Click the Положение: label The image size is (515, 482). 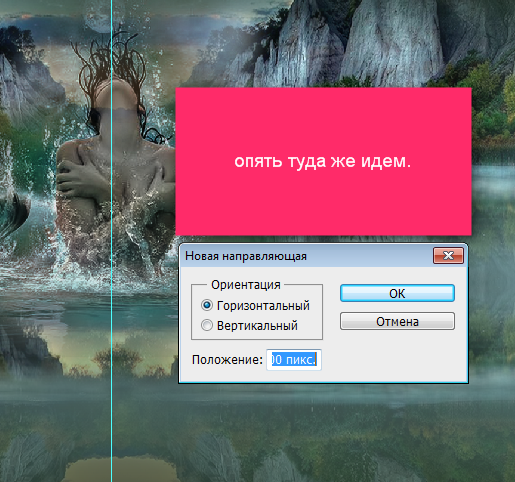227,360
